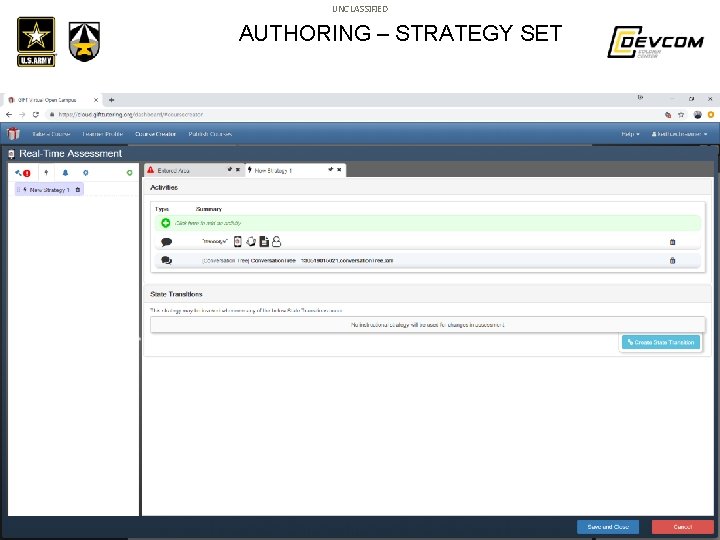Pin the New Strategy 1 tab
Viewport: 720px width, 540px height.
331,169
